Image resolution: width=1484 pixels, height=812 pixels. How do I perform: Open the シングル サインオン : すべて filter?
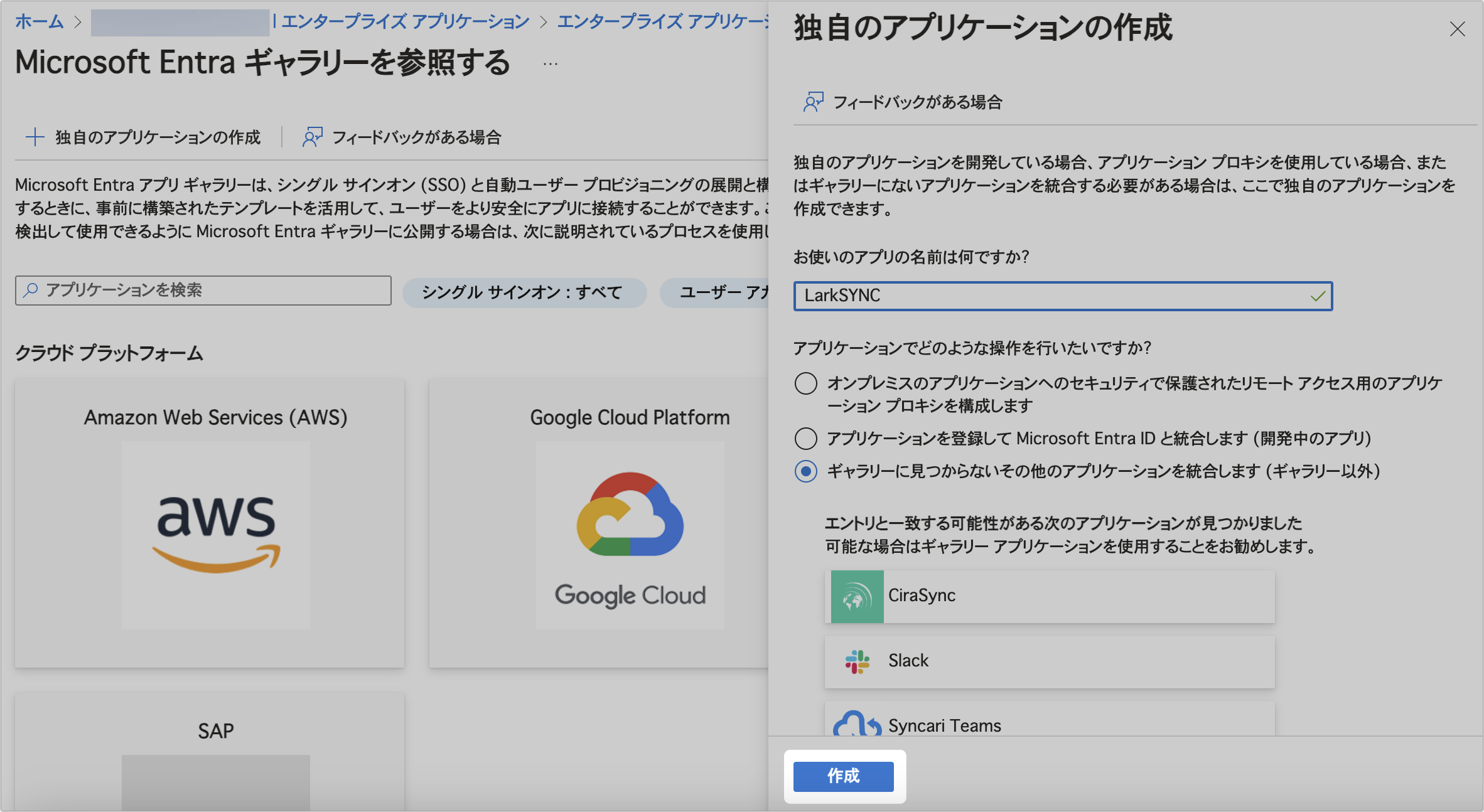(523, 292)
